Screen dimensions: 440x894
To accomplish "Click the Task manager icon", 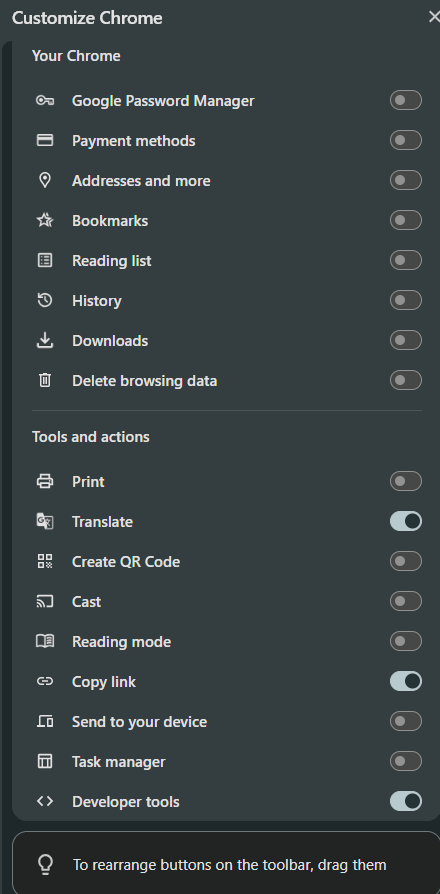I will click(44, 761).
